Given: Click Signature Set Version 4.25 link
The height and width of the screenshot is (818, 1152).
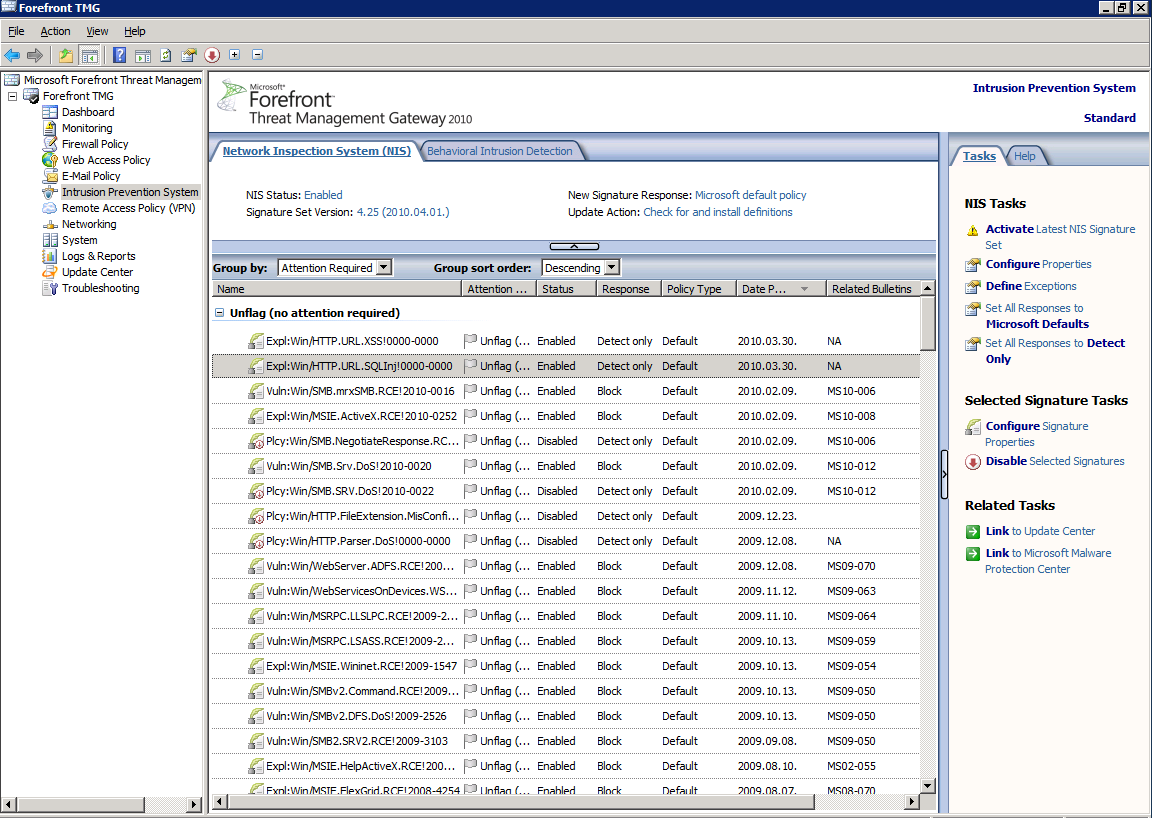Looking at the screenshot, I should click(403, 212).
